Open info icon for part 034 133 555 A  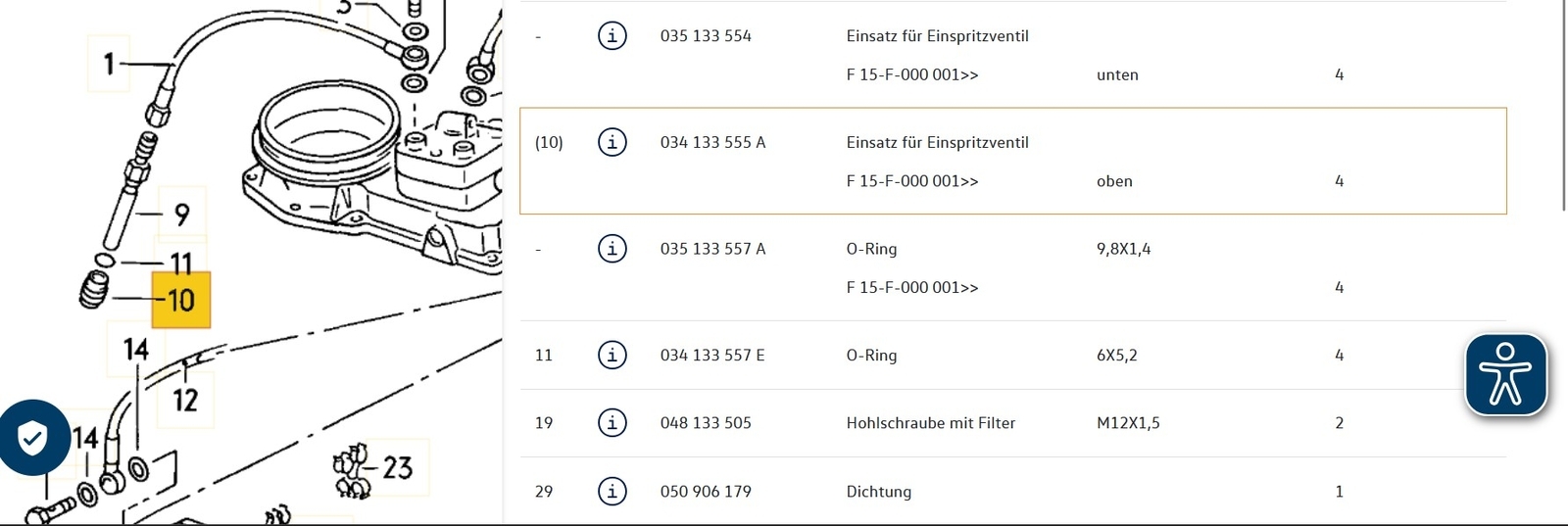click(612, 142)
